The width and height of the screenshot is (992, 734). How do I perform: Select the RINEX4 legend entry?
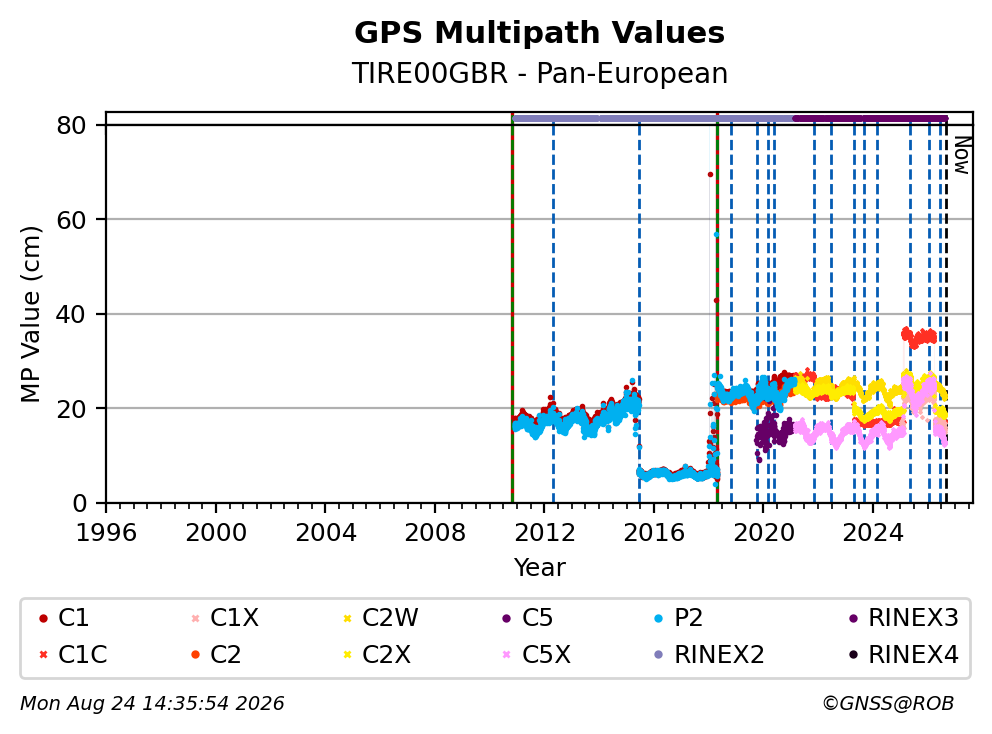pyautogui.click(x=904, y=655)
